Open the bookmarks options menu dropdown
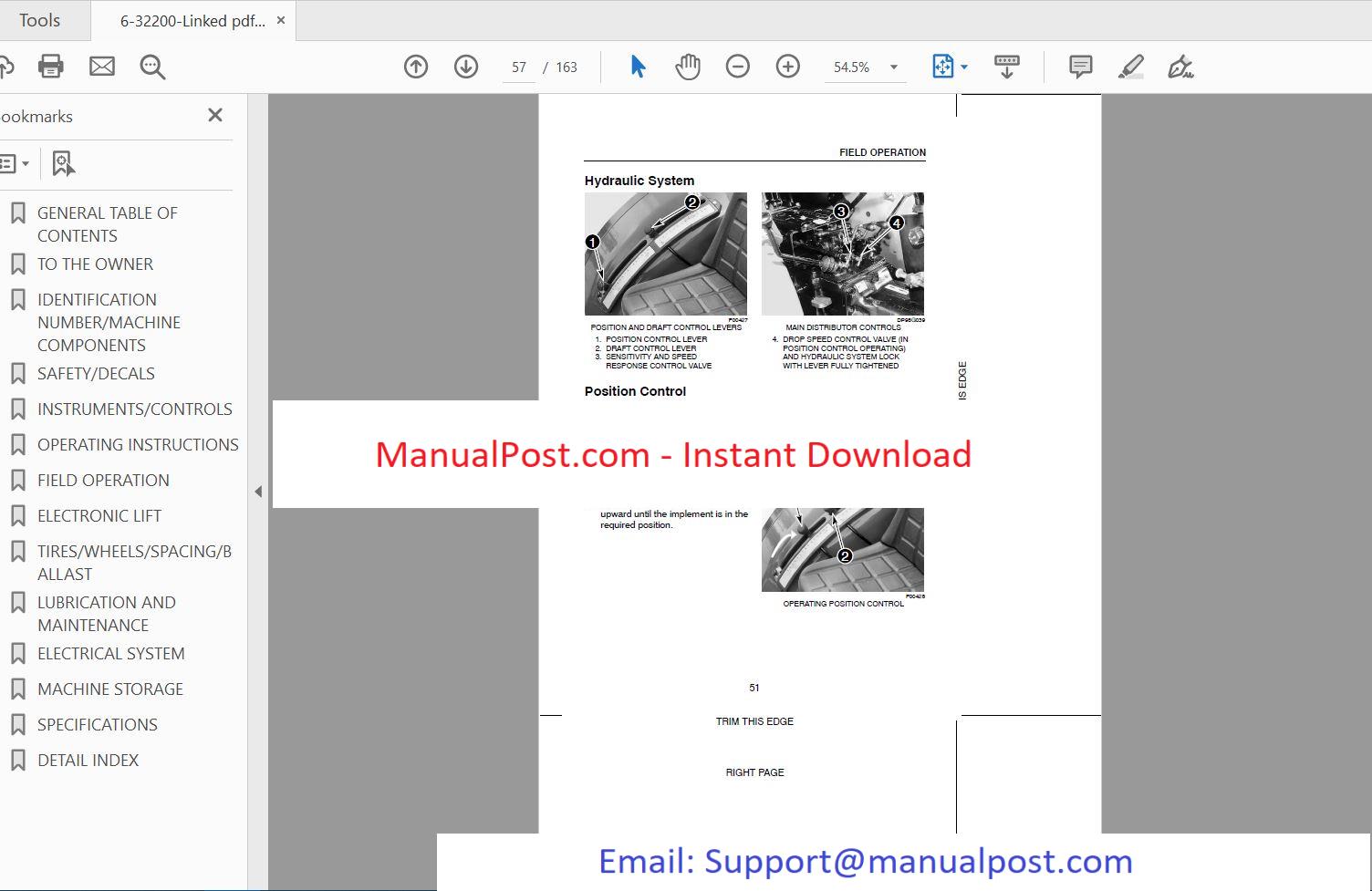 coord(14,164)
